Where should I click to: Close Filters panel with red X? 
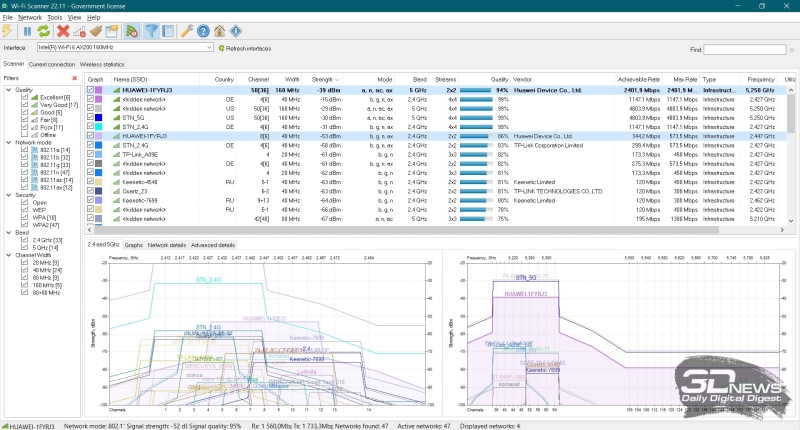coord(75,78)
